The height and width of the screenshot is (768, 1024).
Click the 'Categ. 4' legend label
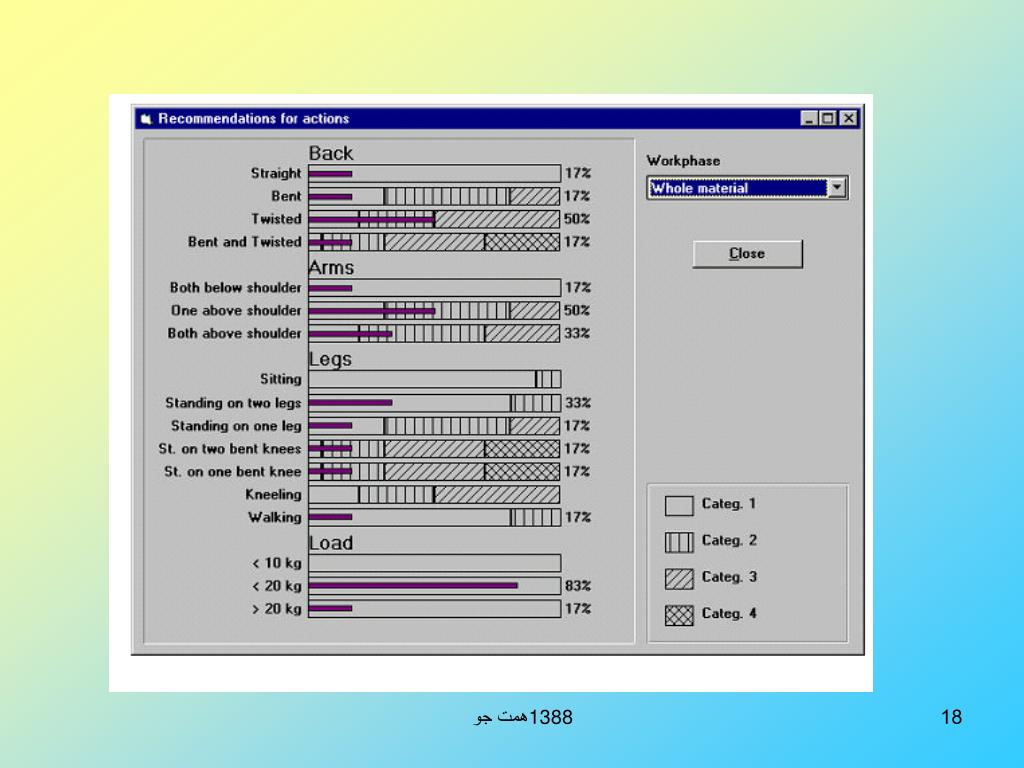point(729,613)
